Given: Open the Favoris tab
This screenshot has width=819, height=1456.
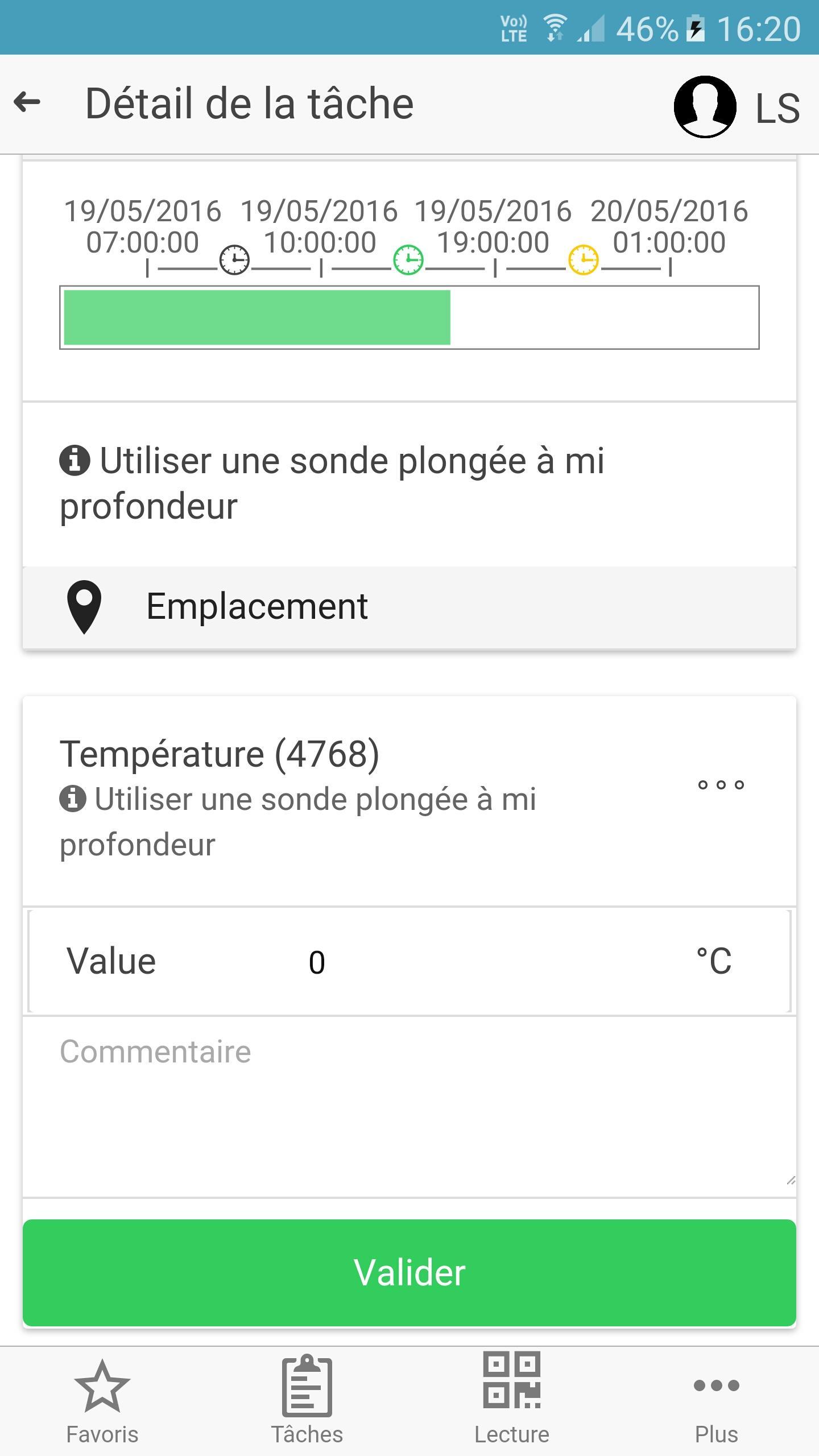Looking at the screenshot, I should (x=102, y=1403).
